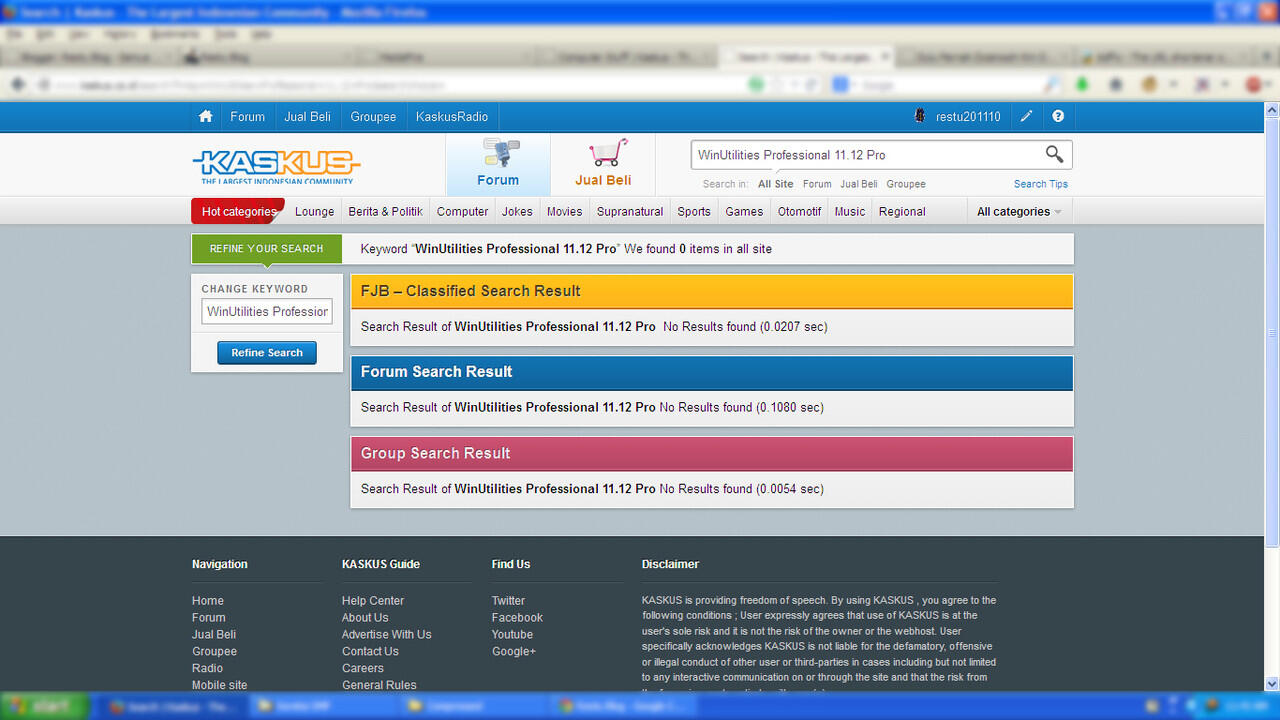This screenshot has width=1280, height=720.
Task: Open the Google+ link under Find Us
Action: tap(514, 652)
